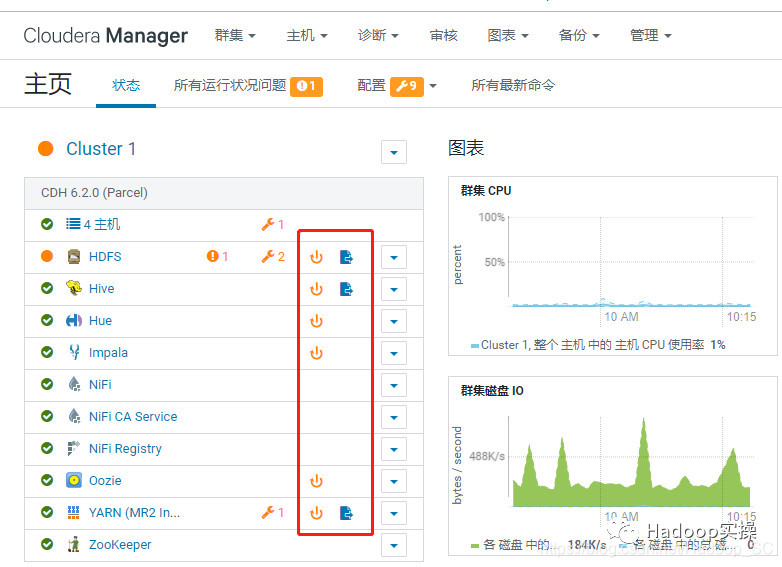Open the YARN actions dropdown
Viewport: 782px width, 567px height.
394,513
